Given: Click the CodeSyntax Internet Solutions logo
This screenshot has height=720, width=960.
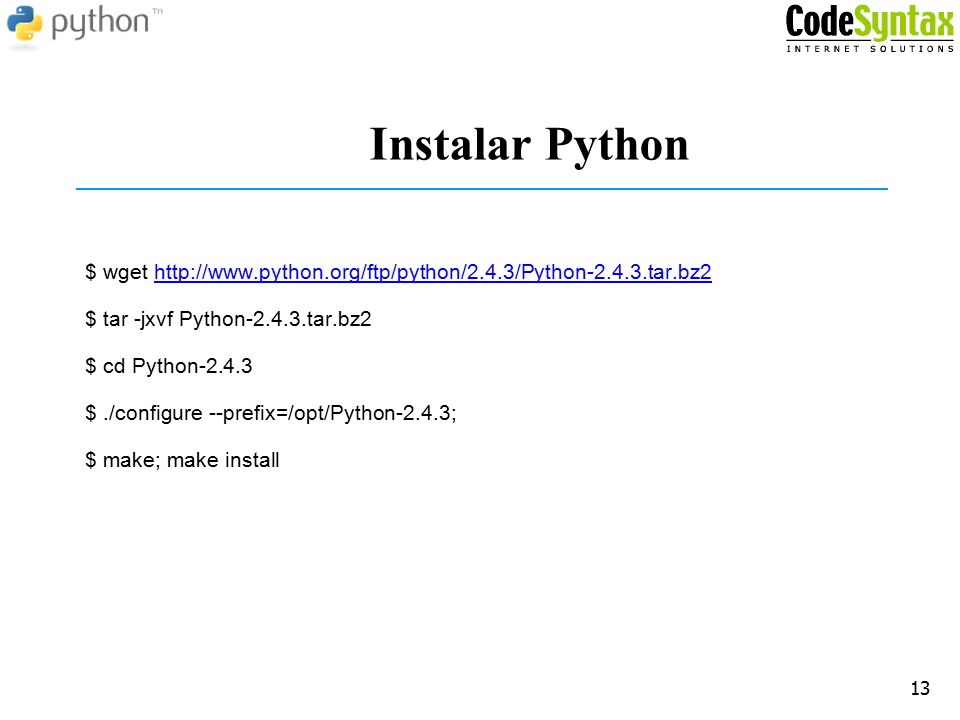Looking at the screenshot, I should pyautogui.click(x=869, y=29).
